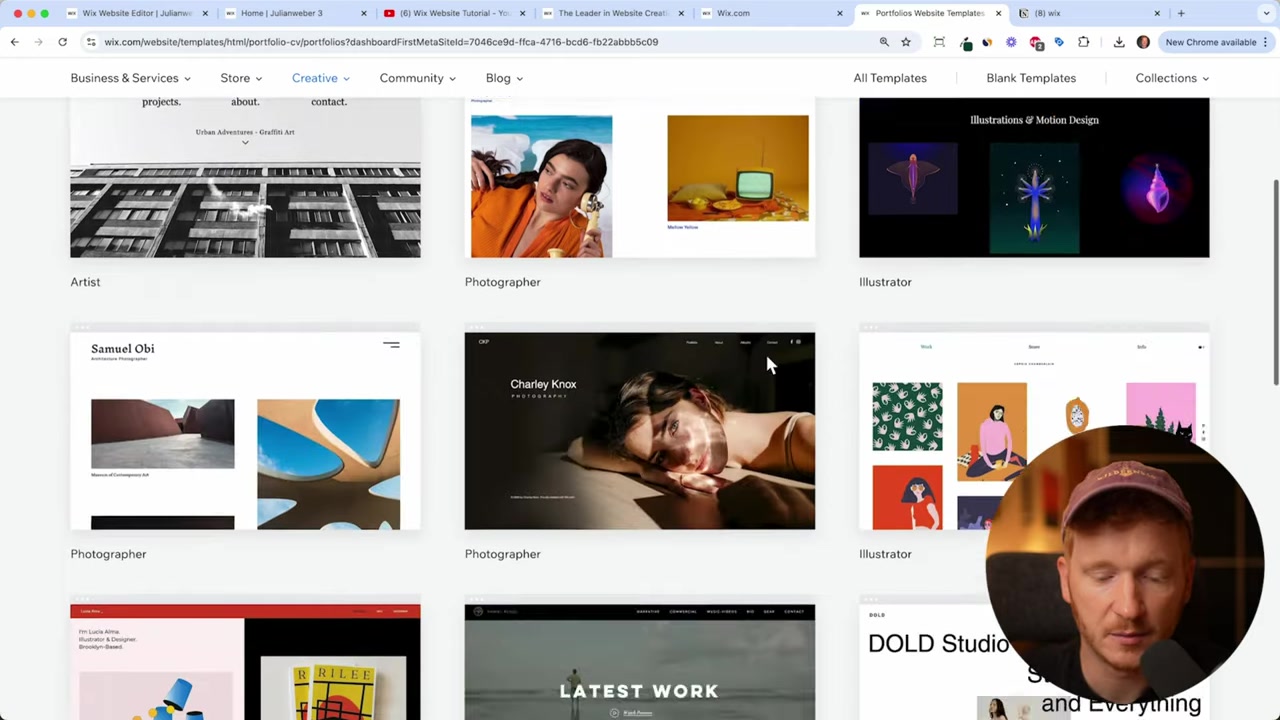This screenshot has width=1280, height=720.
Task: Click the screenshot capture extension icon
Action: tap(939, 42)
